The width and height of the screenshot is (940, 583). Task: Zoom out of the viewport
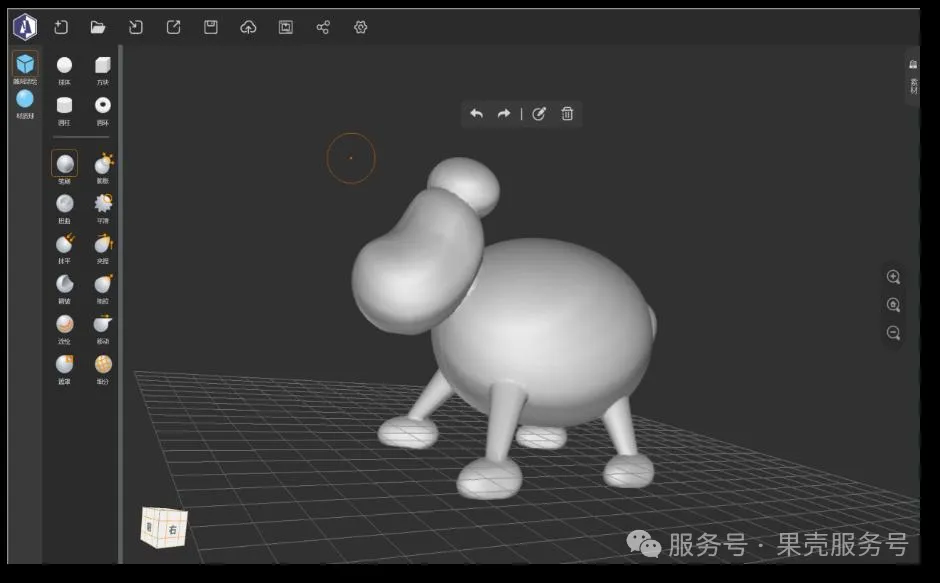(x=893, y=333)
